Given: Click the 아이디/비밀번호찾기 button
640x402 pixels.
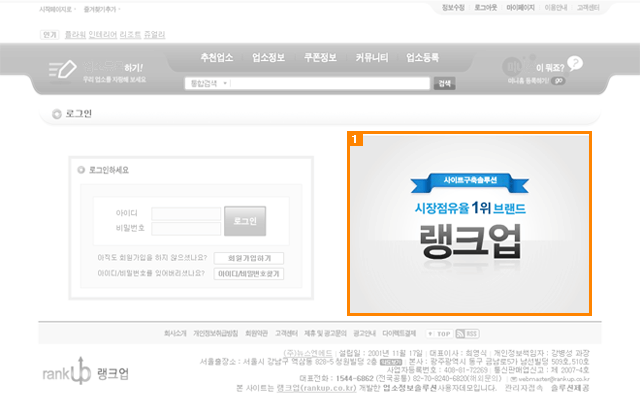Looking at the screenshot, I should tap(249, 274).
